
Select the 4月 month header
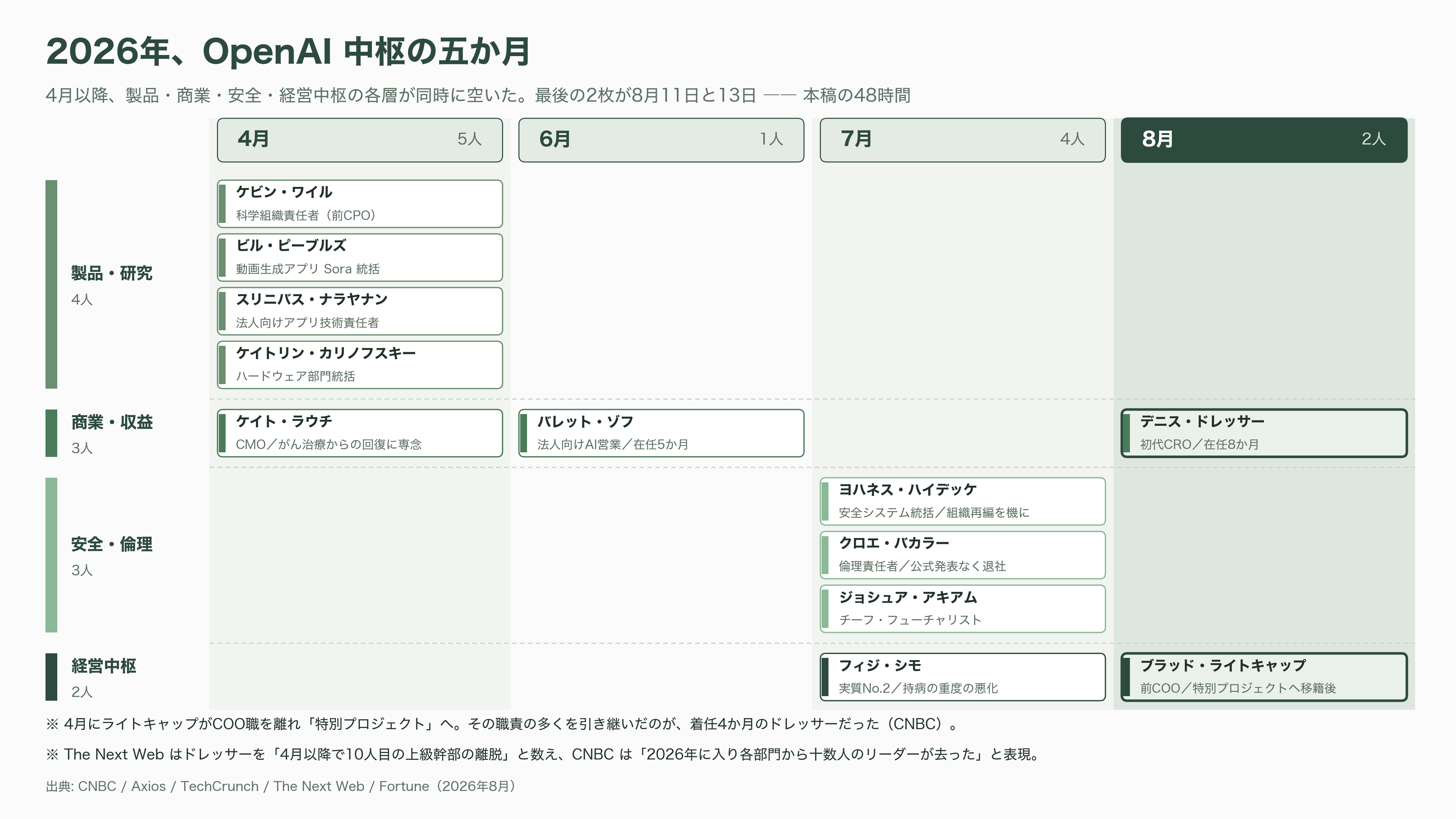click(359, 140)
